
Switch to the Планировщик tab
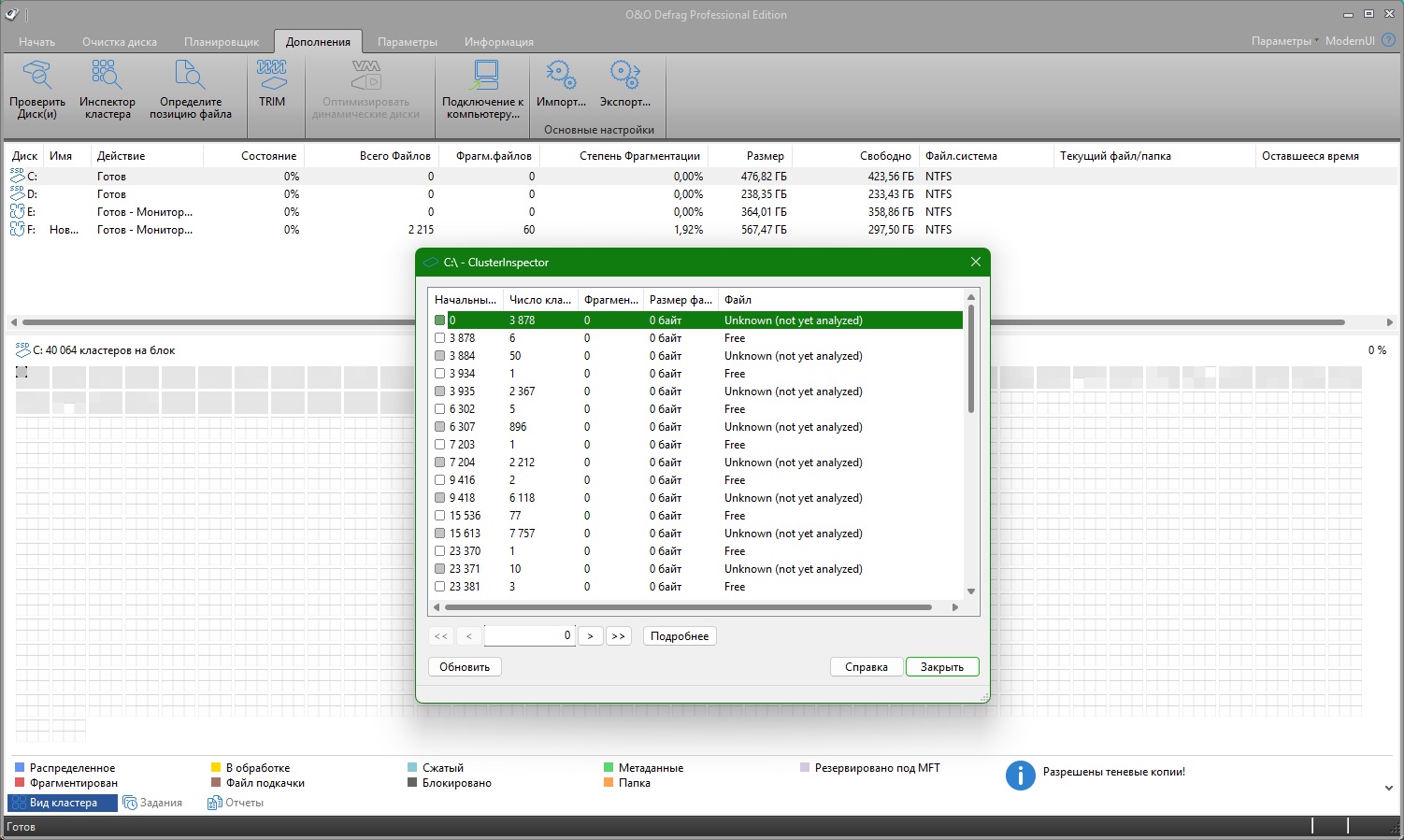222,42
